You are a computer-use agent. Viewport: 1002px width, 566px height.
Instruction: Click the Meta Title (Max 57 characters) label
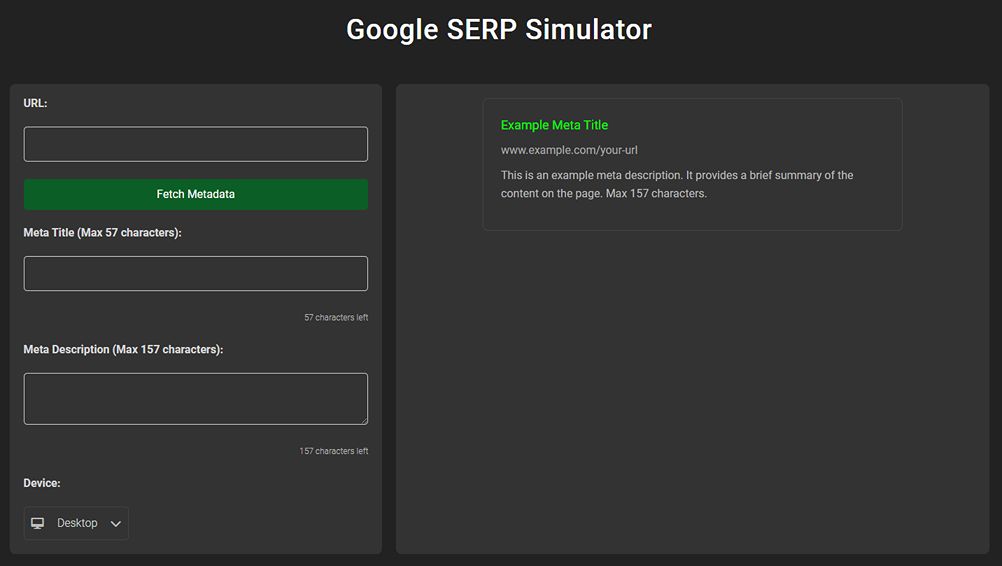(x=102, y=233)
